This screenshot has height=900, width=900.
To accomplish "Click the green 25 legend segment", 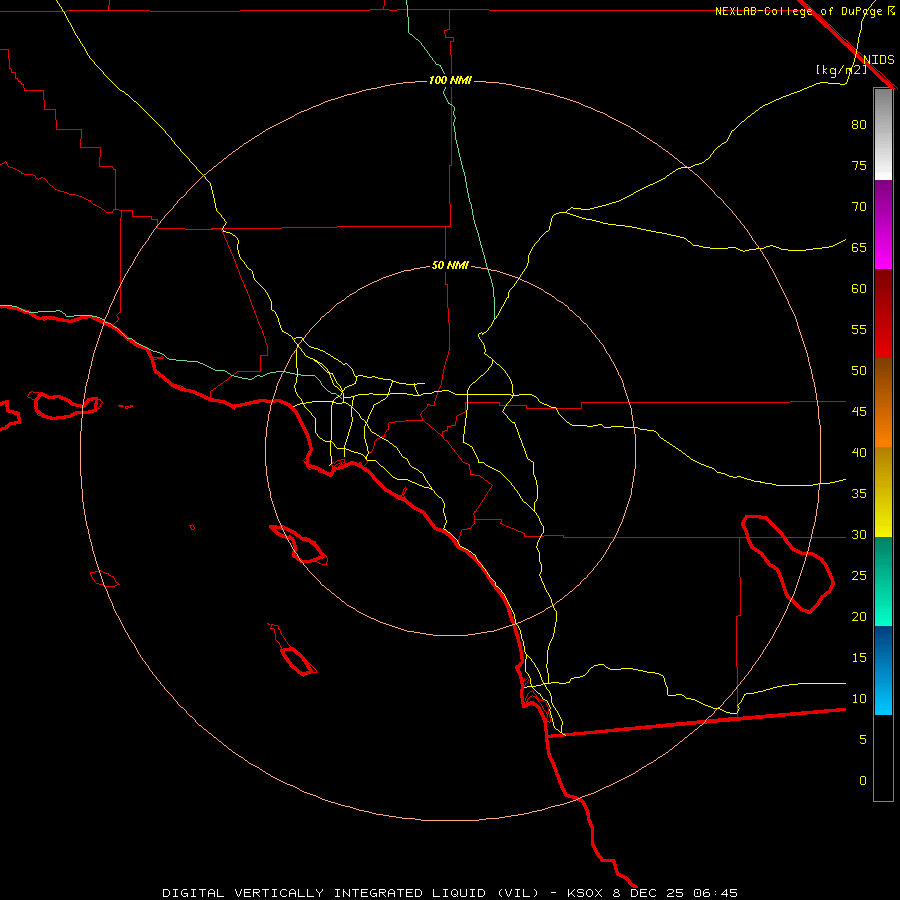I will [883, 581].
